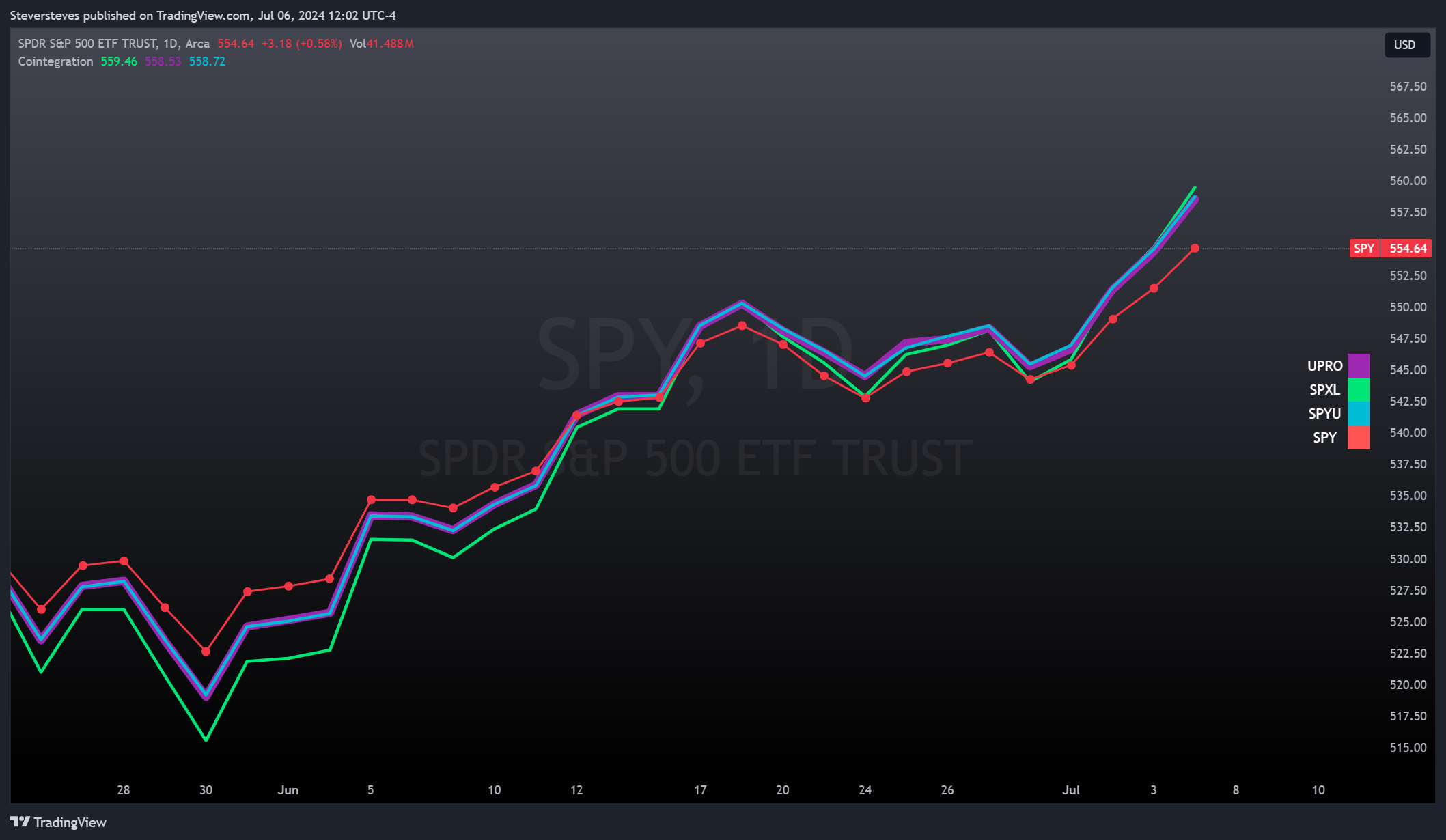1446x840 pixels.
Task: Click the 540.00 price axis label
Action: pyautogui.click(x=1408, y=433)
